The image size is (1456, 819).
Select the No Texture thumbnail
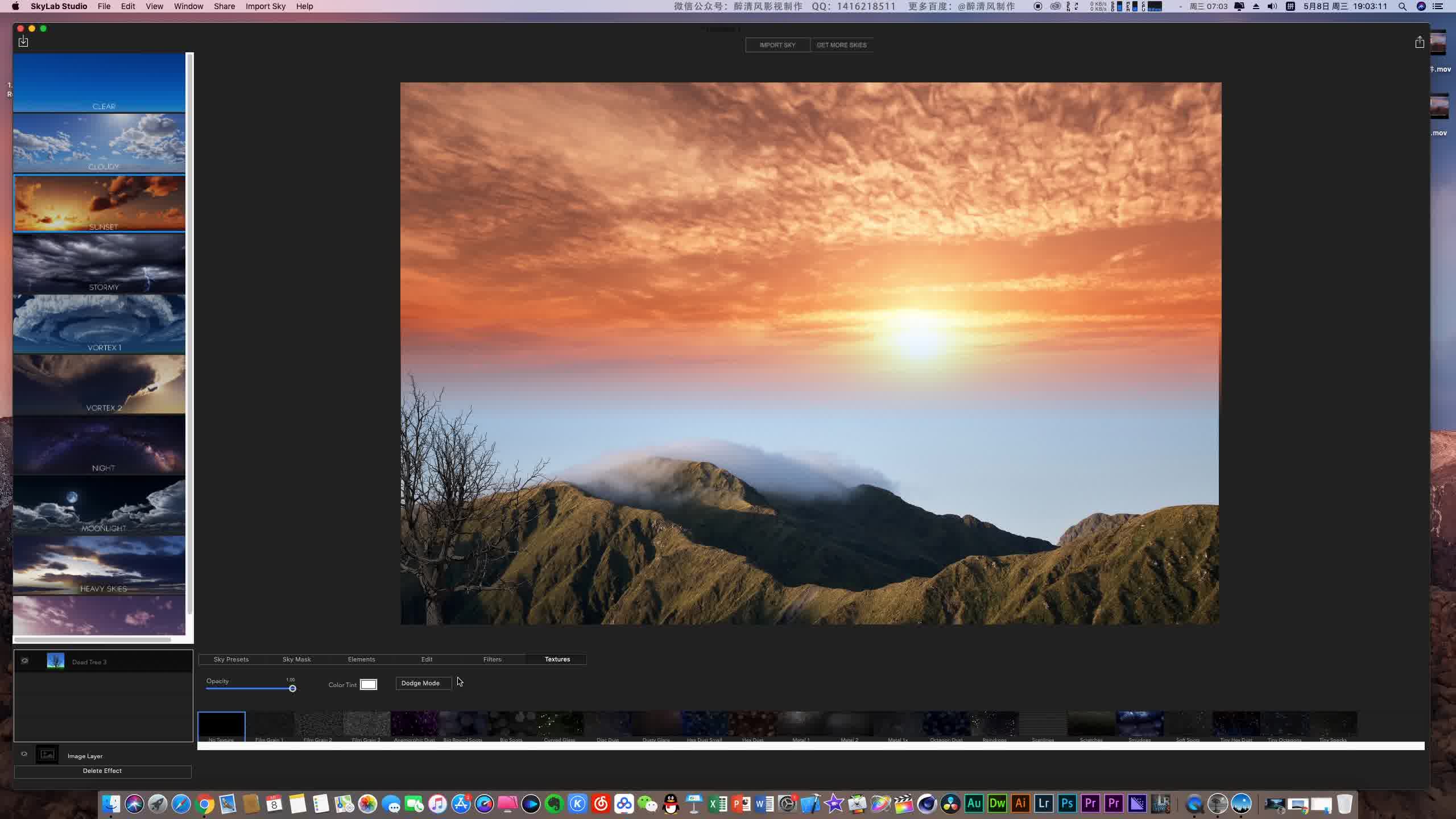pyautogui.click(x=221, y=726)
